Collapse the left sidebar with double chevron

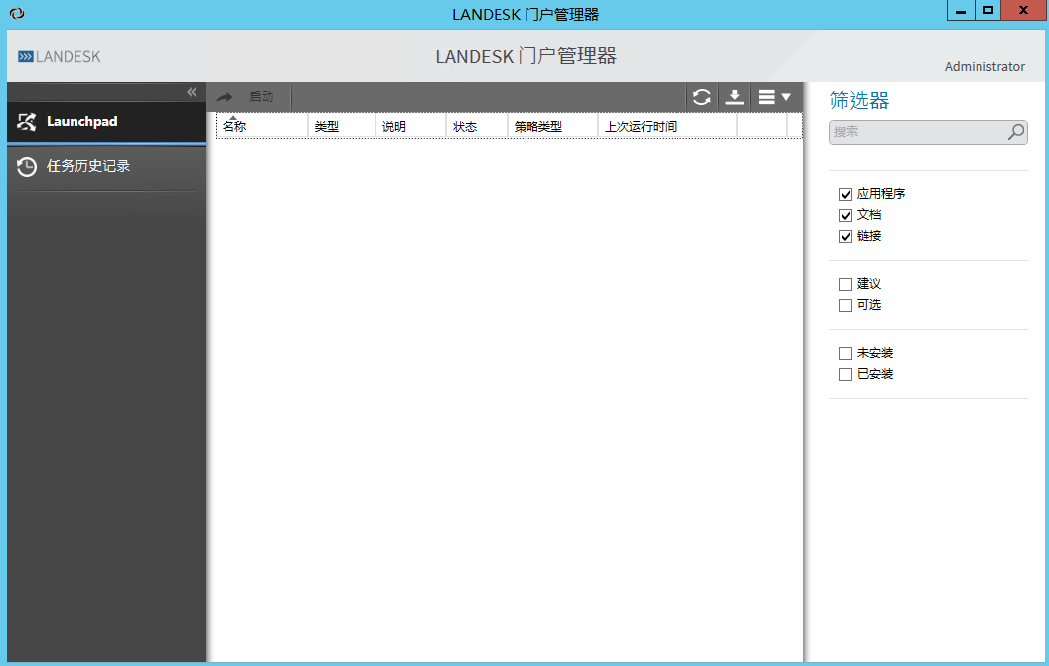click(192, 92)
